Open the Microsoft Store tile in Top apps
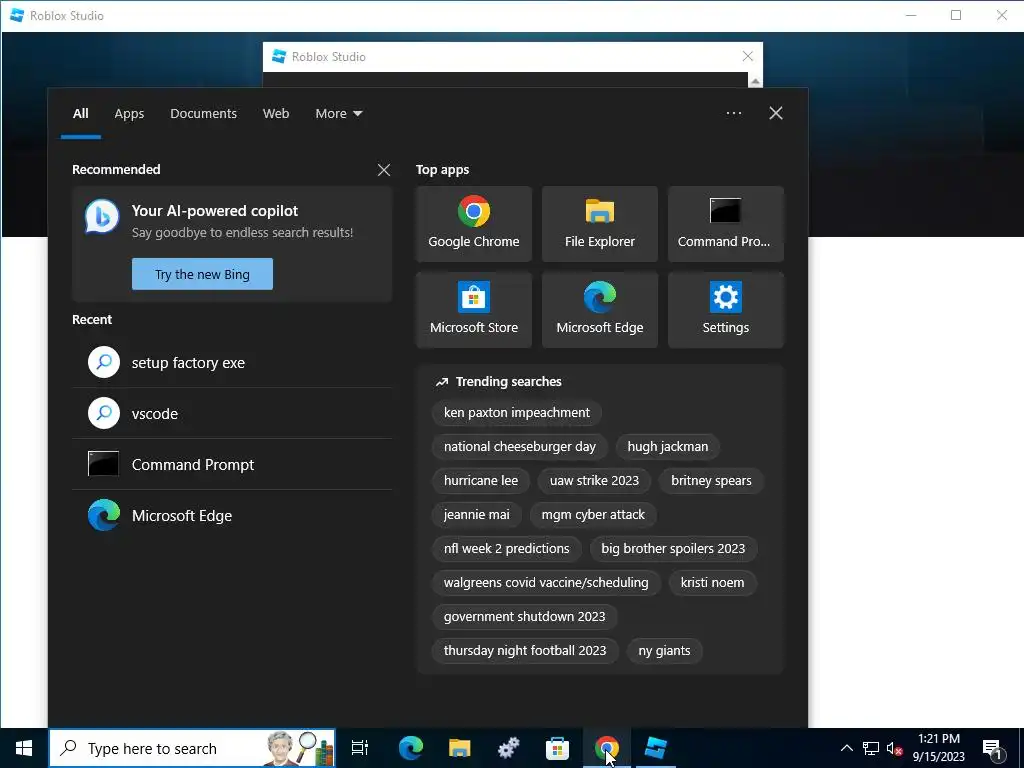 click(x=473, y=310)
